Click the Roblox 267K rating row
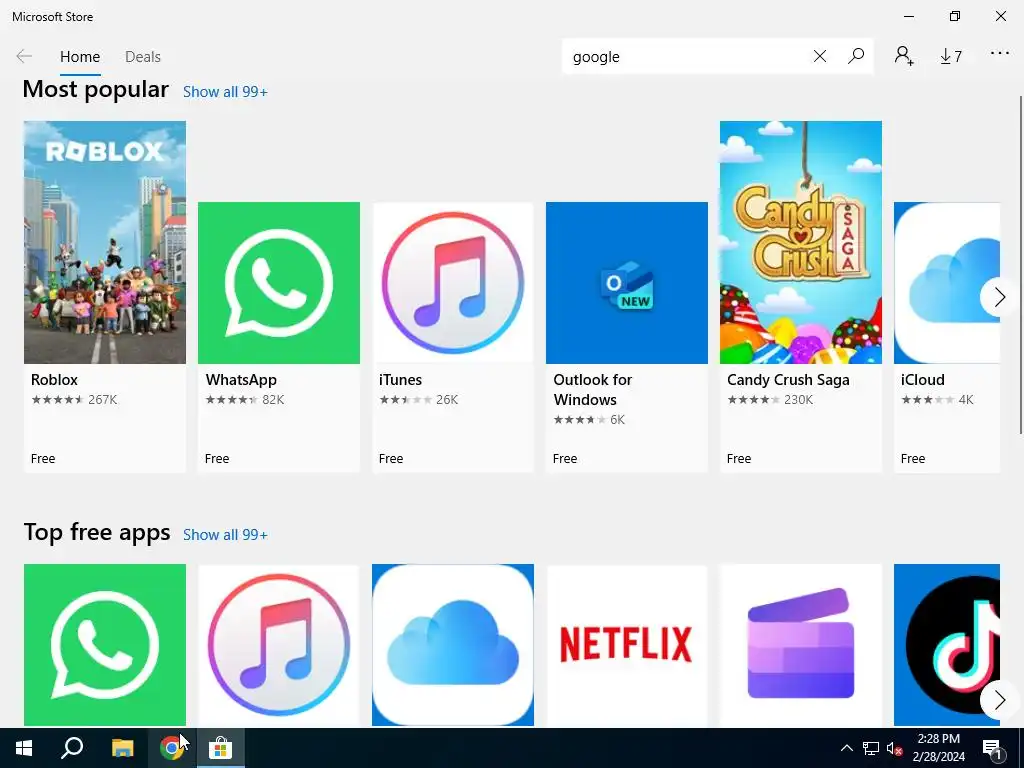Screen dimensions: 1024x768 [x=74, y=400]
